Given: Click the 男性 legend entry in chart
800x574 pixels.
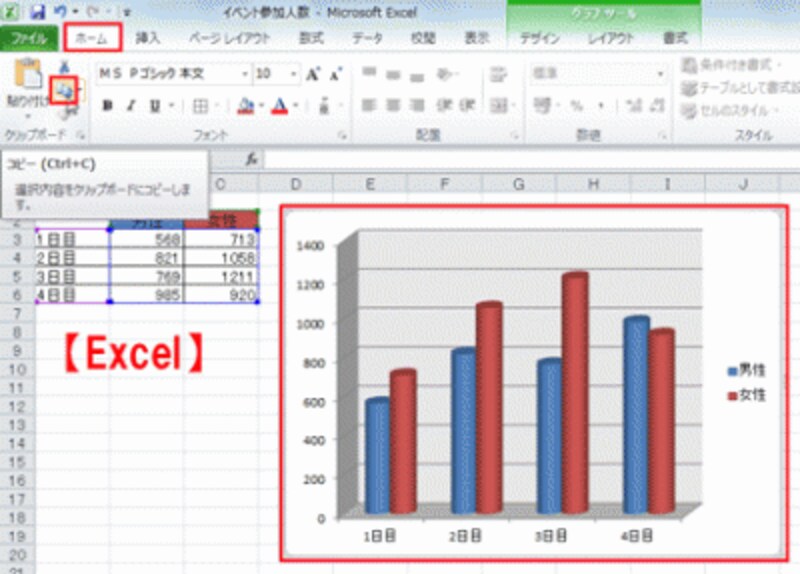Looking at the screenshot, I should point(746,370).
